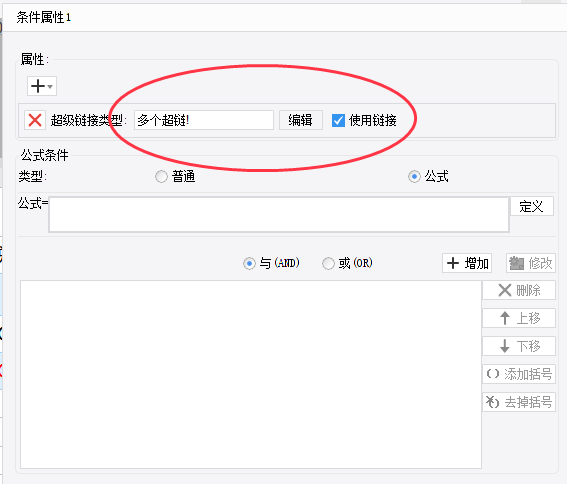The width and height of the screenshot is (567, 484).
Task: Choose the 与(AND) radio option
Action: 249,263
